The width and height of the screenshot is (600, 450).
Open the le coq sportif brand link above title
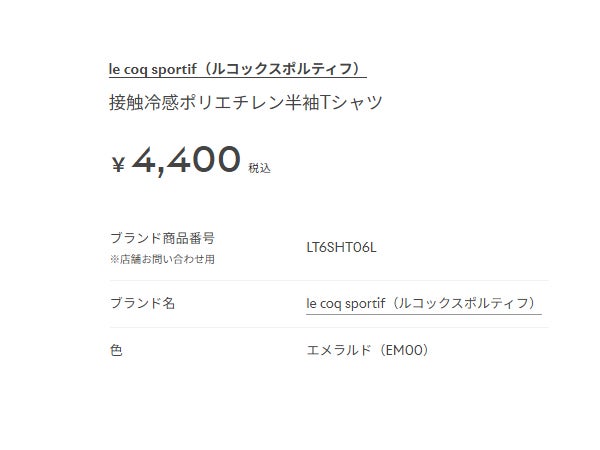[237, 70]
